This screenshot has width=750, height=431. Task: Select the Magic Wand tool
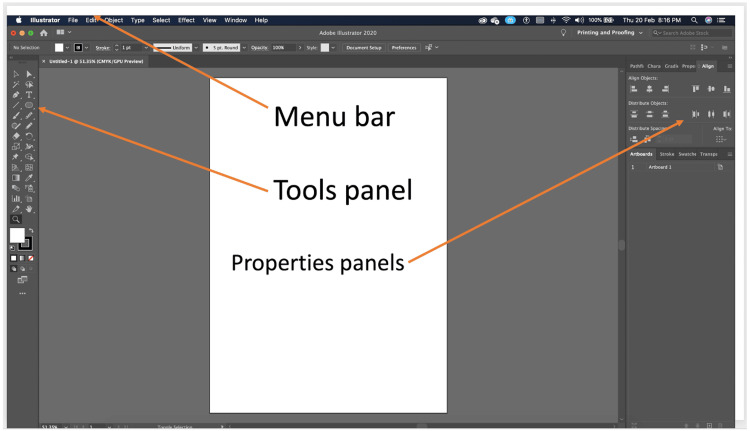tap(16, 84)
